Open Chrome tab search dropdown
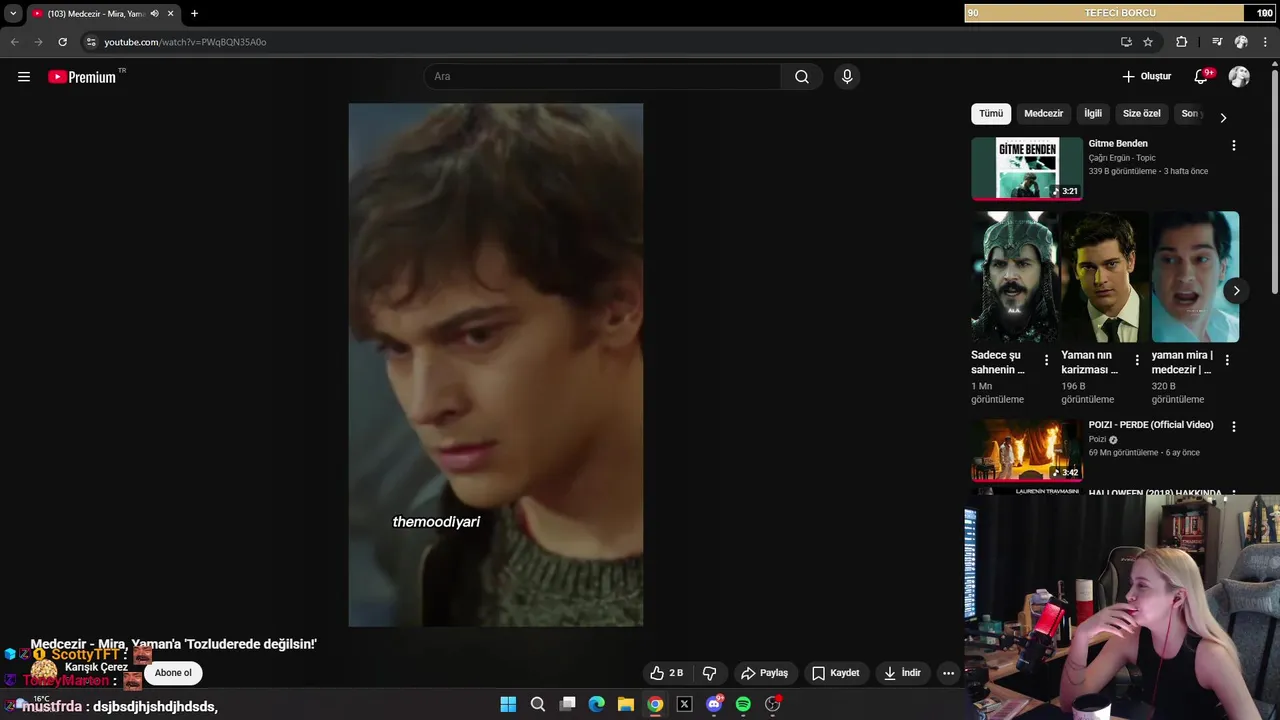This screenshot has height=720, width=1280. tap(13, 14)
